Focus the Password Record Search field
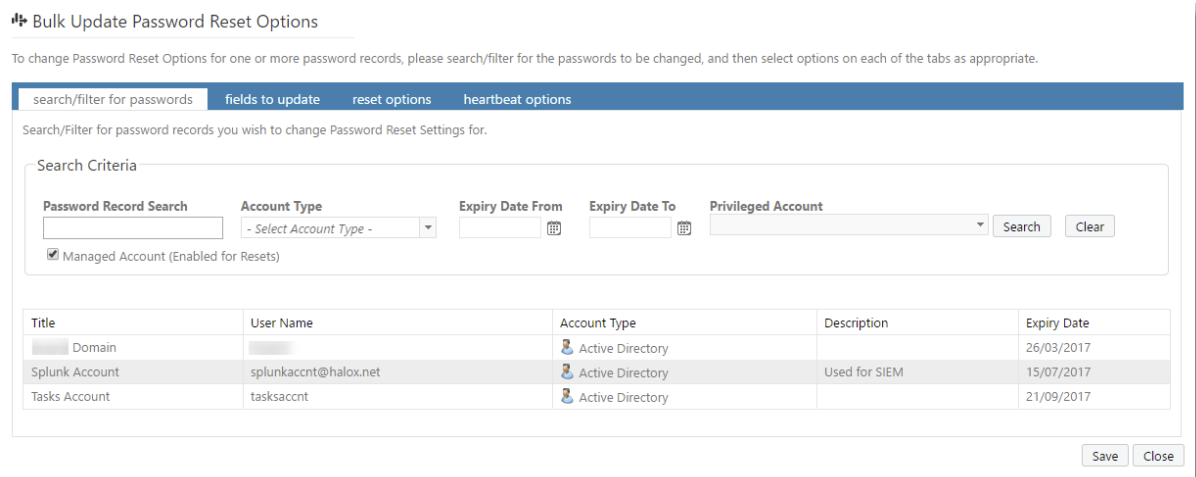Image resolution: width=1196 pixels, height=477 pixels. pos(133,227)
